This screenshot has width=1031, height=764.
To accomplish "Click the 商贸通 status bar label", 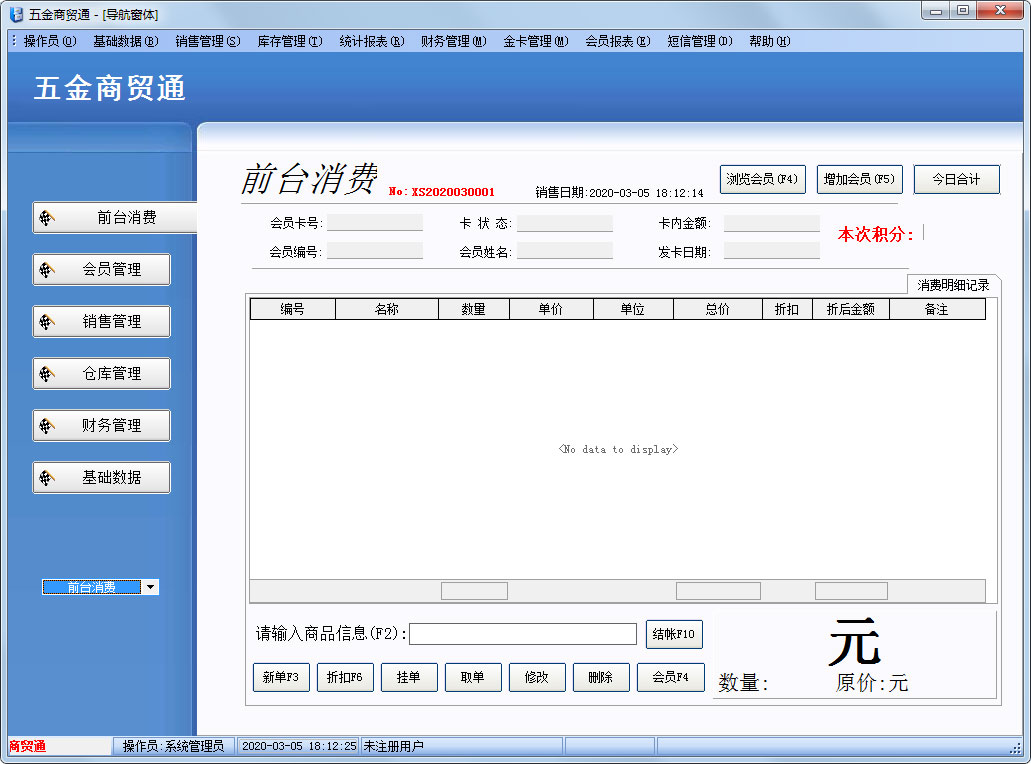I will point(28,746).
